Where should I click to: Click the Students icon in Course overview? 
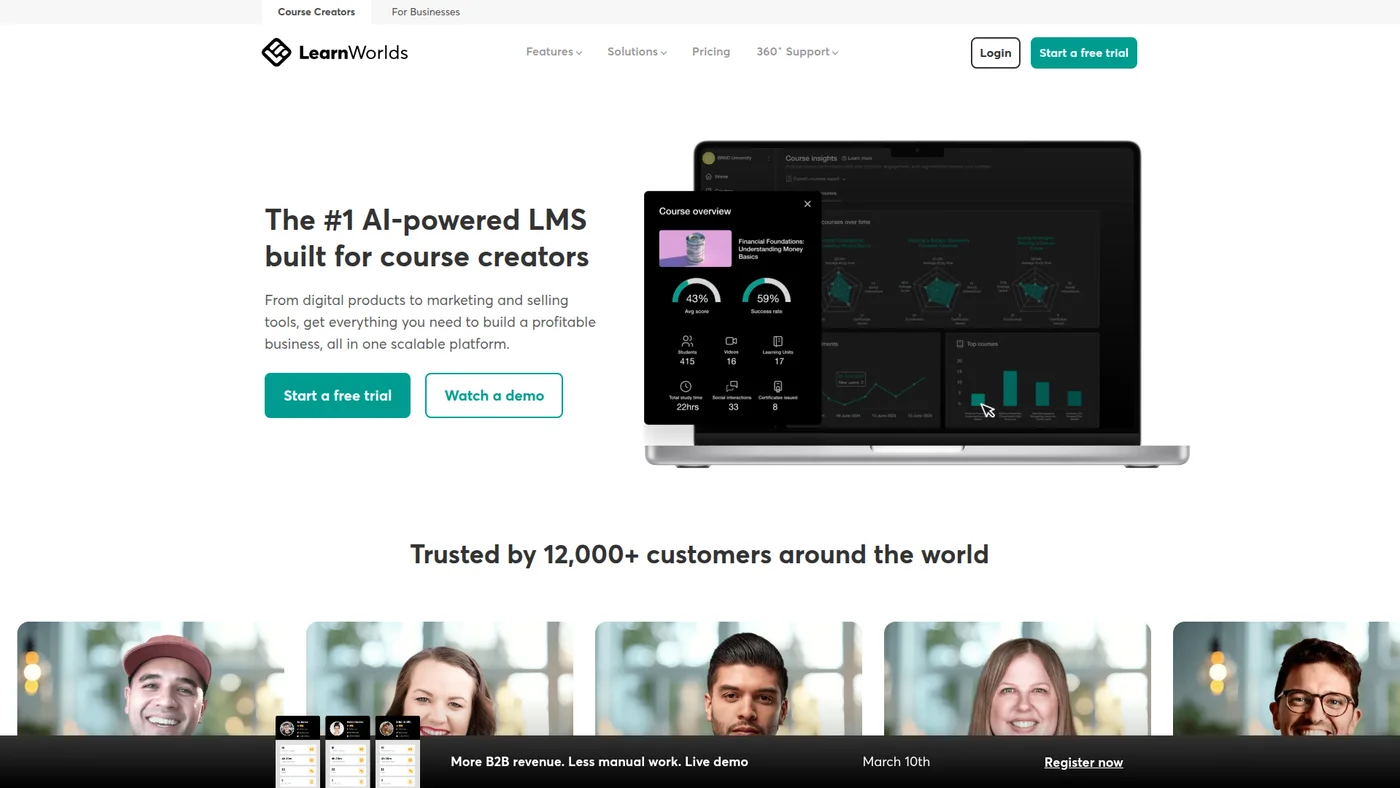(x=687, y=341)
